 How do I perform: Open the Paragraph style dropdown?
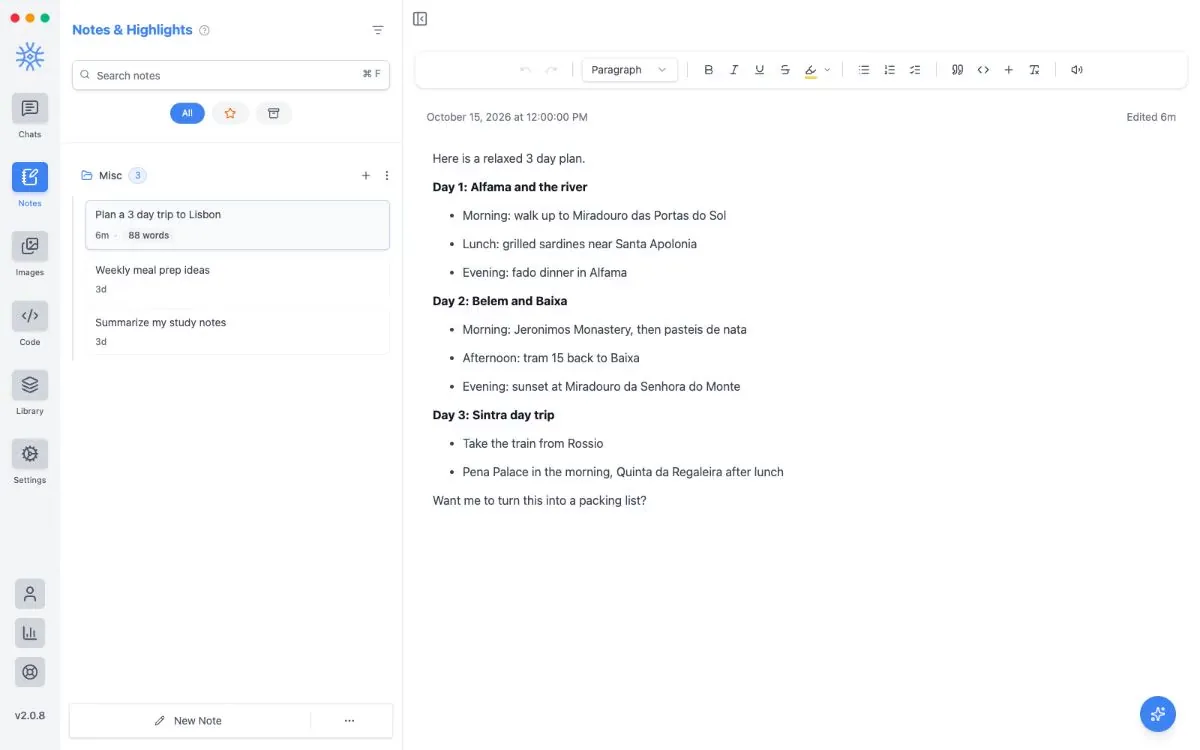(630, 70)
